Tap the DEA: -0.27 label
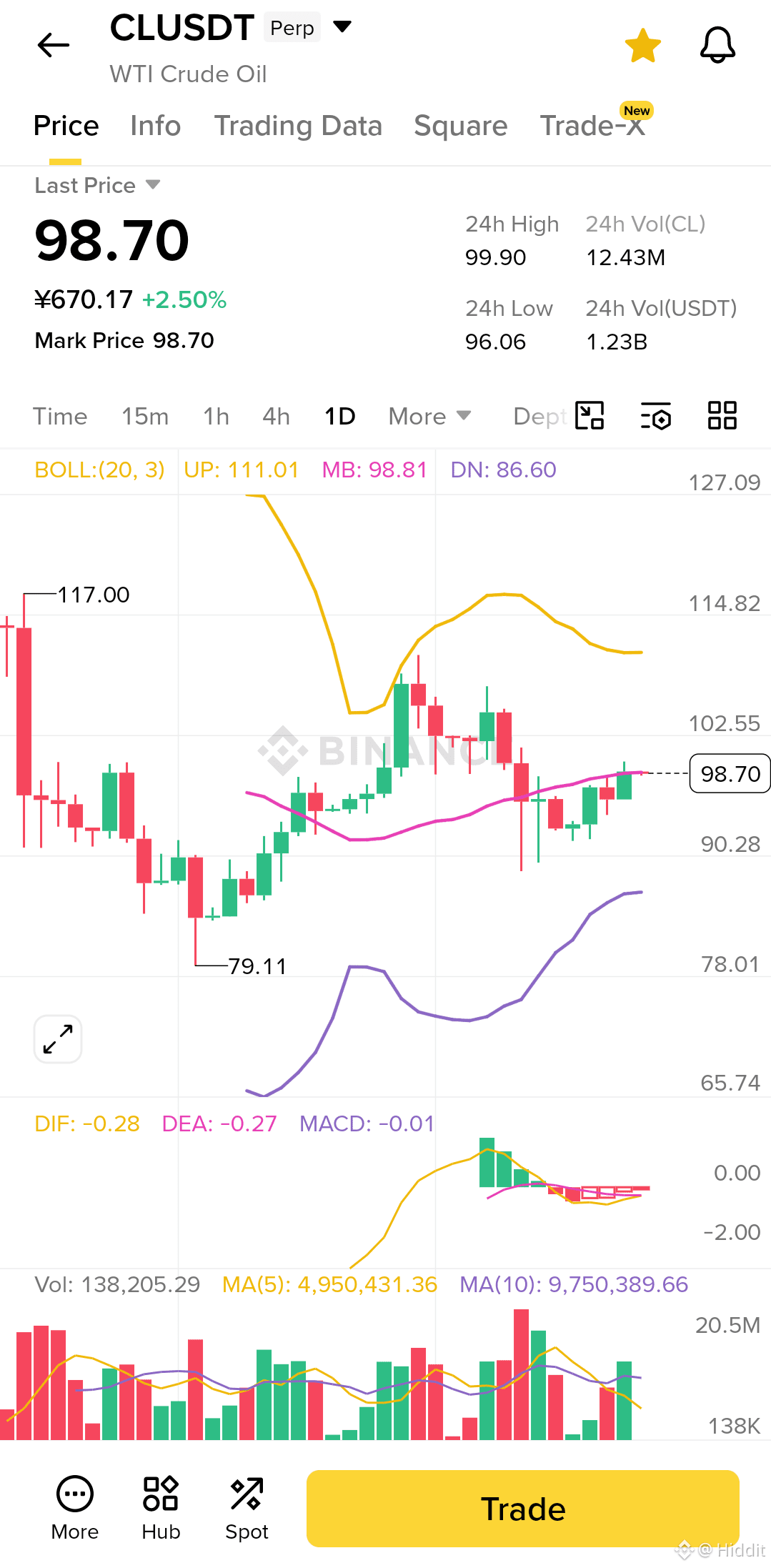 tap(219, 1123)
